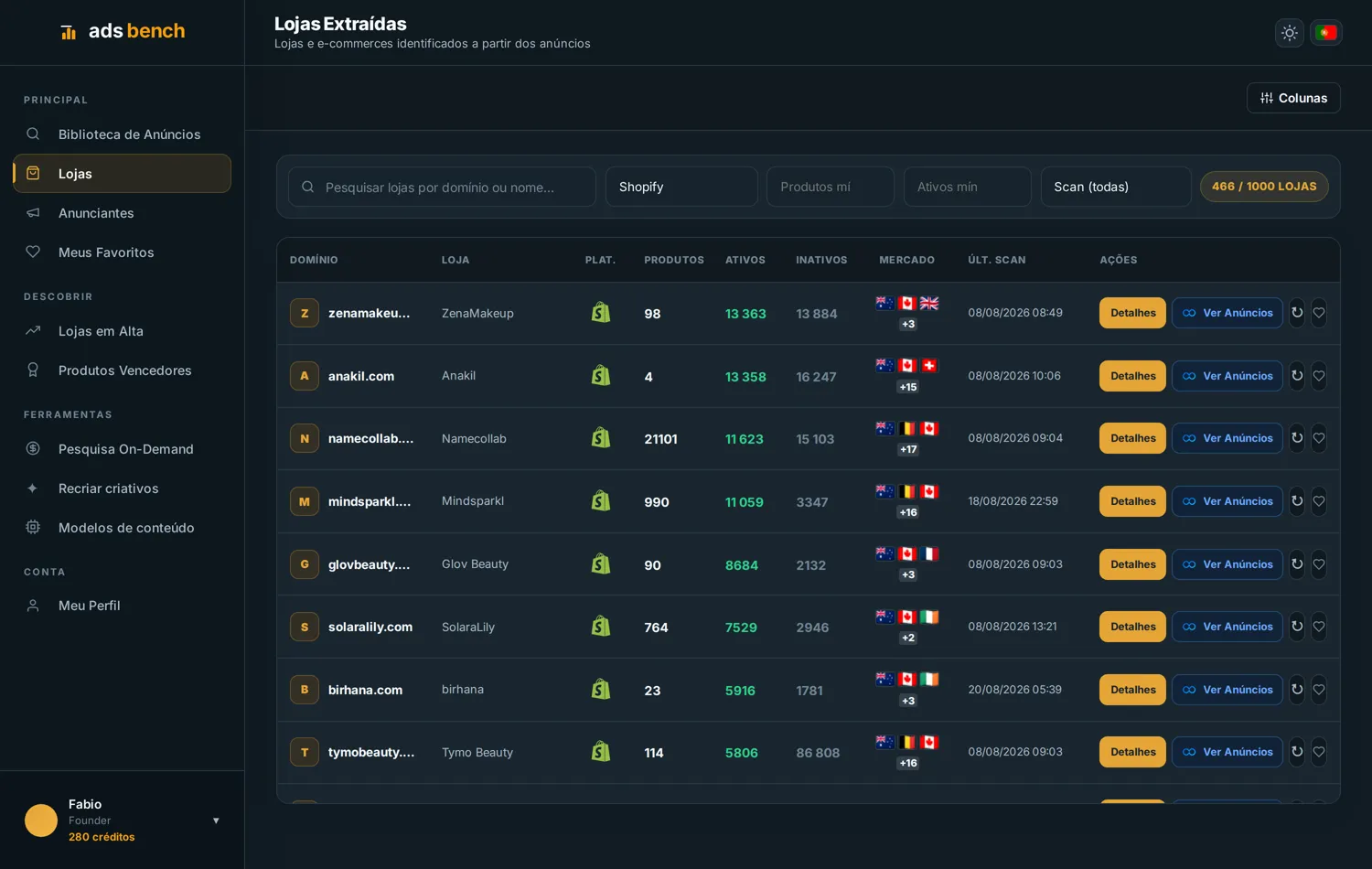Open Modelos de conteúdo
The height and width of the screenshot is (869, 1372).
[x=122, y=528]
